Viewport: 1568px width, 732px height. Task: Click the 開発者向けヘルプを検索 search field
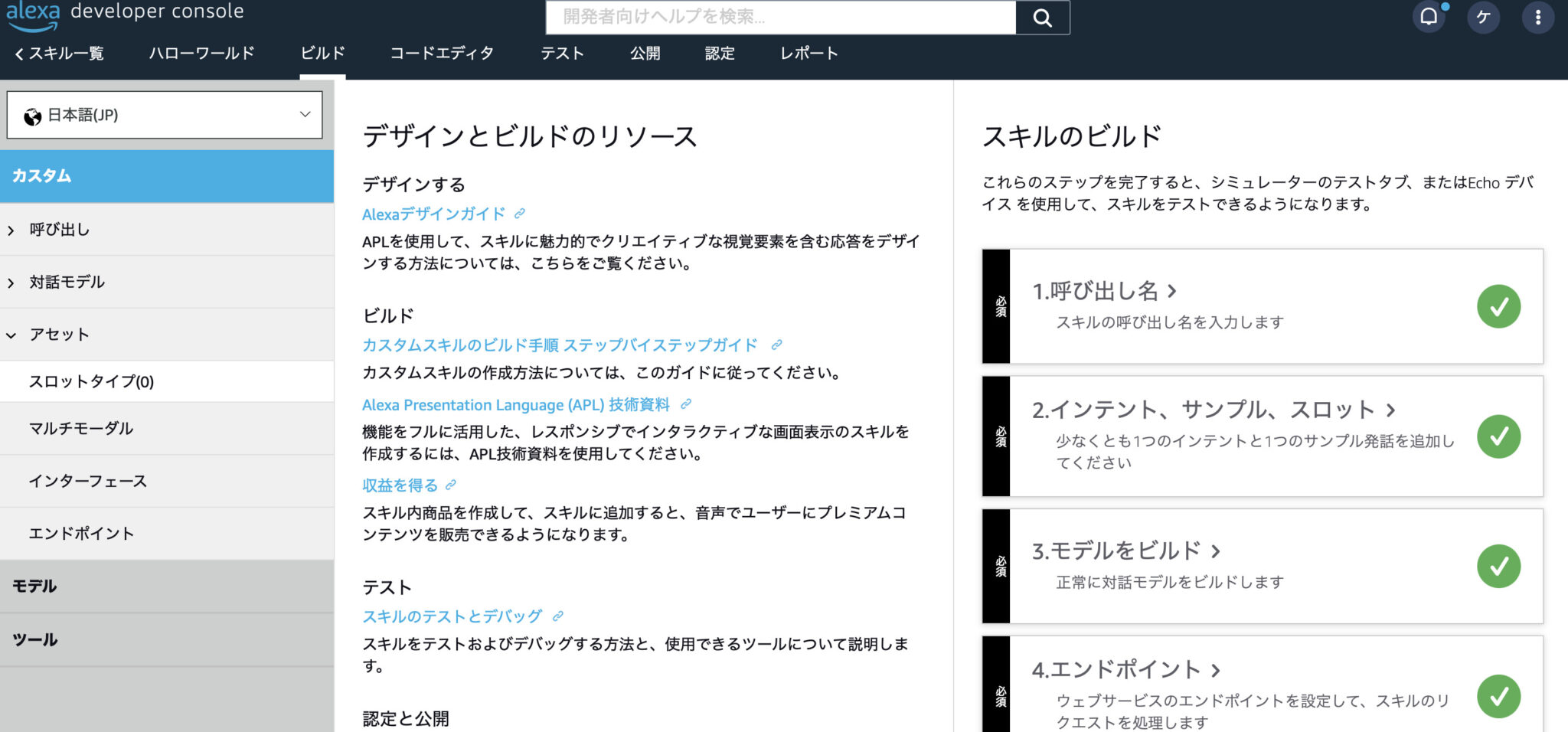[x=781, y=17]
